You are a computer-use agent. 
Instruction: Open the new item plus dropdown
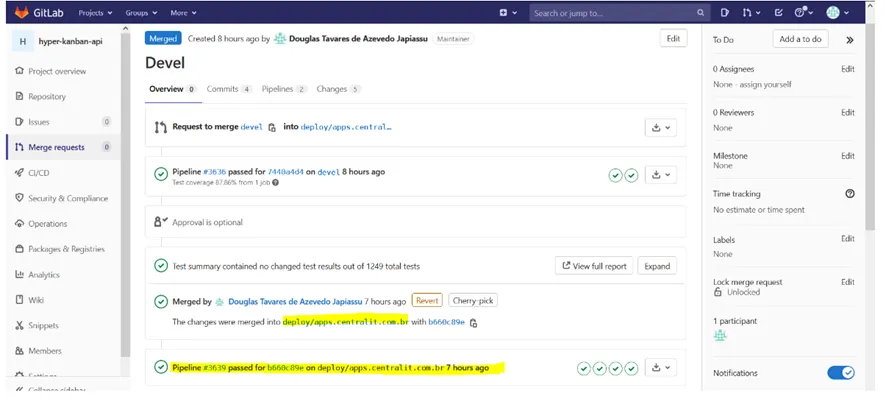(x=508, y=12)
